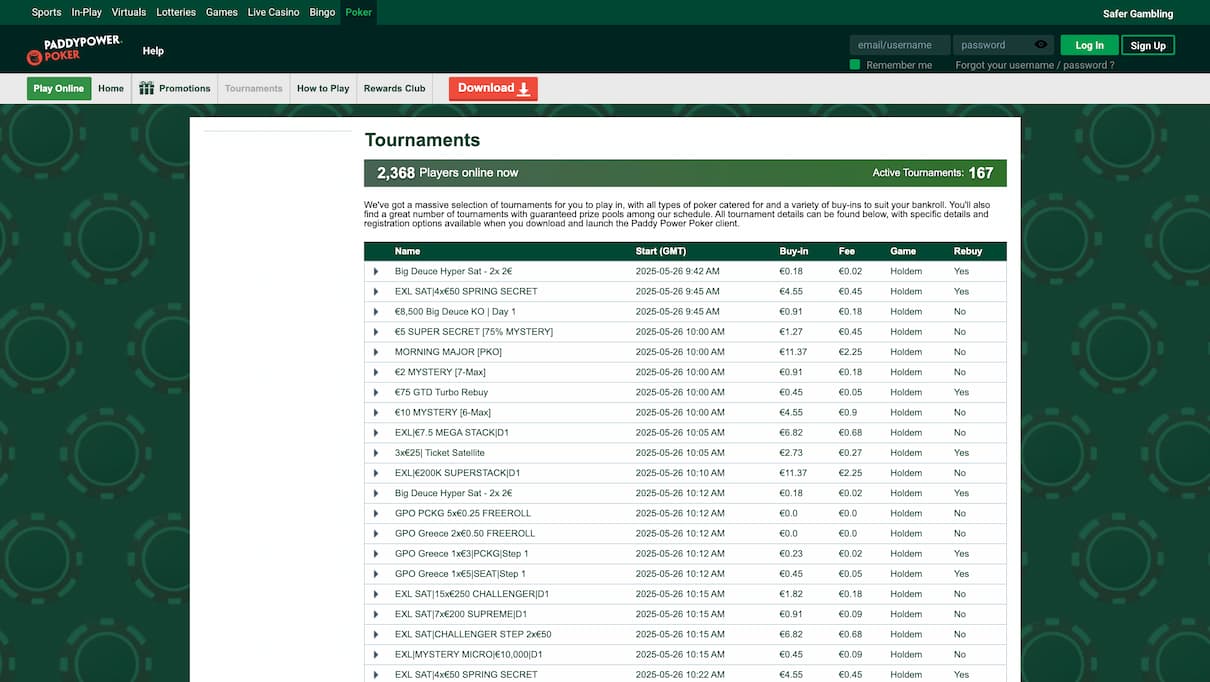
Task: Click the Log In button
Action: pos(1089,45)
